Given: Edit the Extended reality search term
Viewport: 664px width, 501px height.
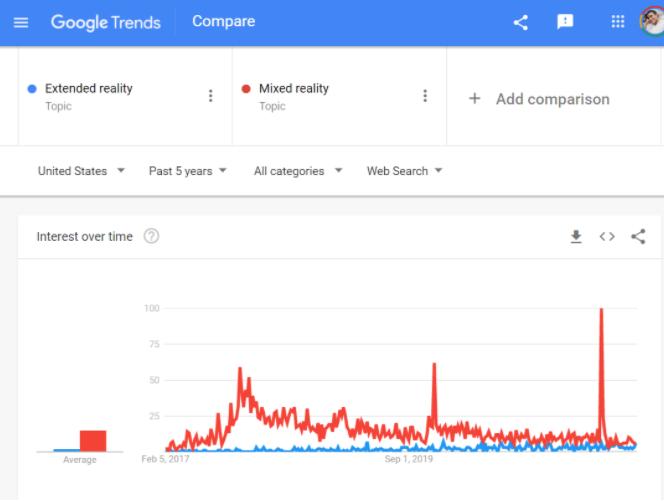Looking at the screenshot, I should [x=89, y=89].
